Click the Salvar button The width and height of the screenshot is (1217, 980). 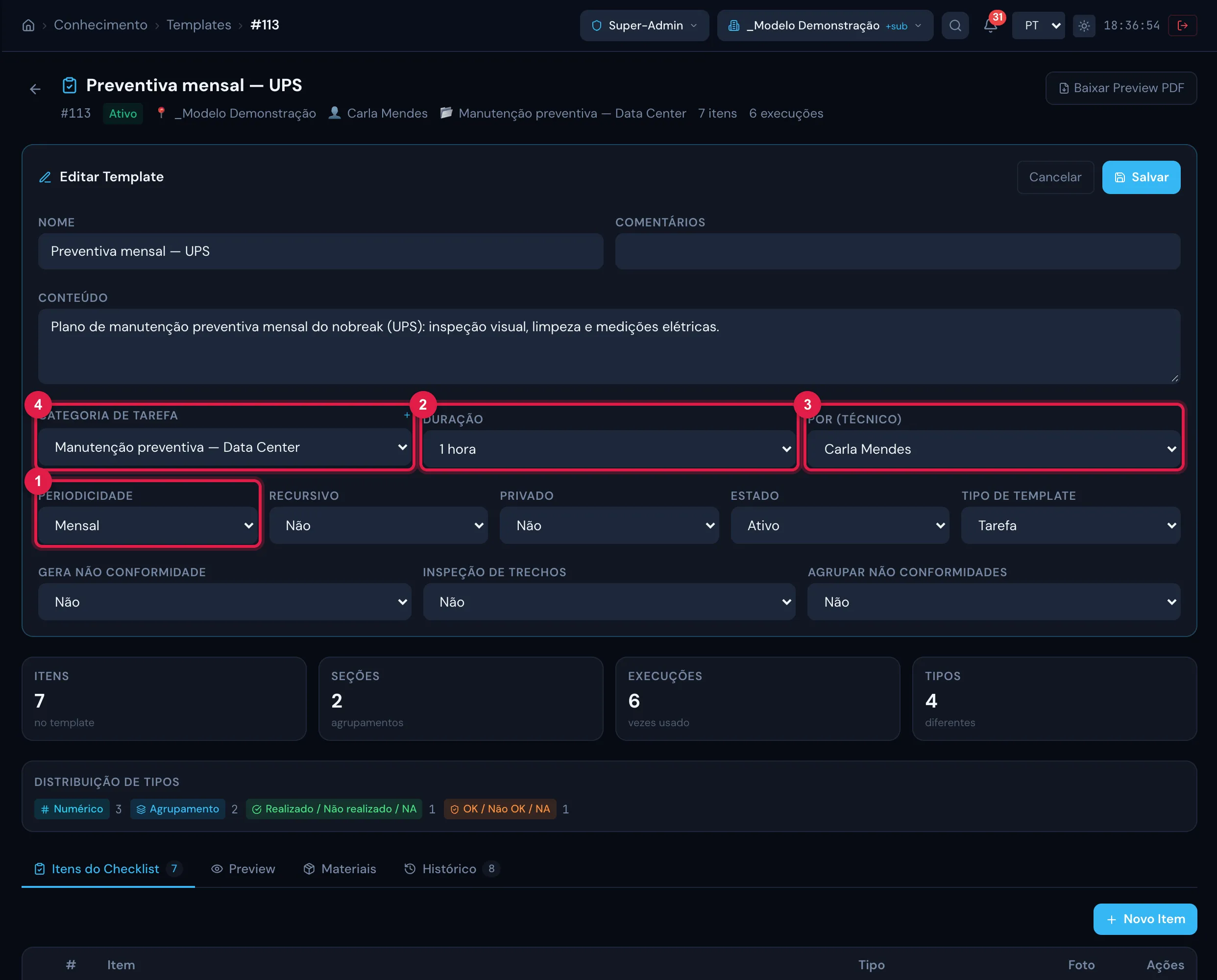pyautogui.click(x=1141, y=177)
